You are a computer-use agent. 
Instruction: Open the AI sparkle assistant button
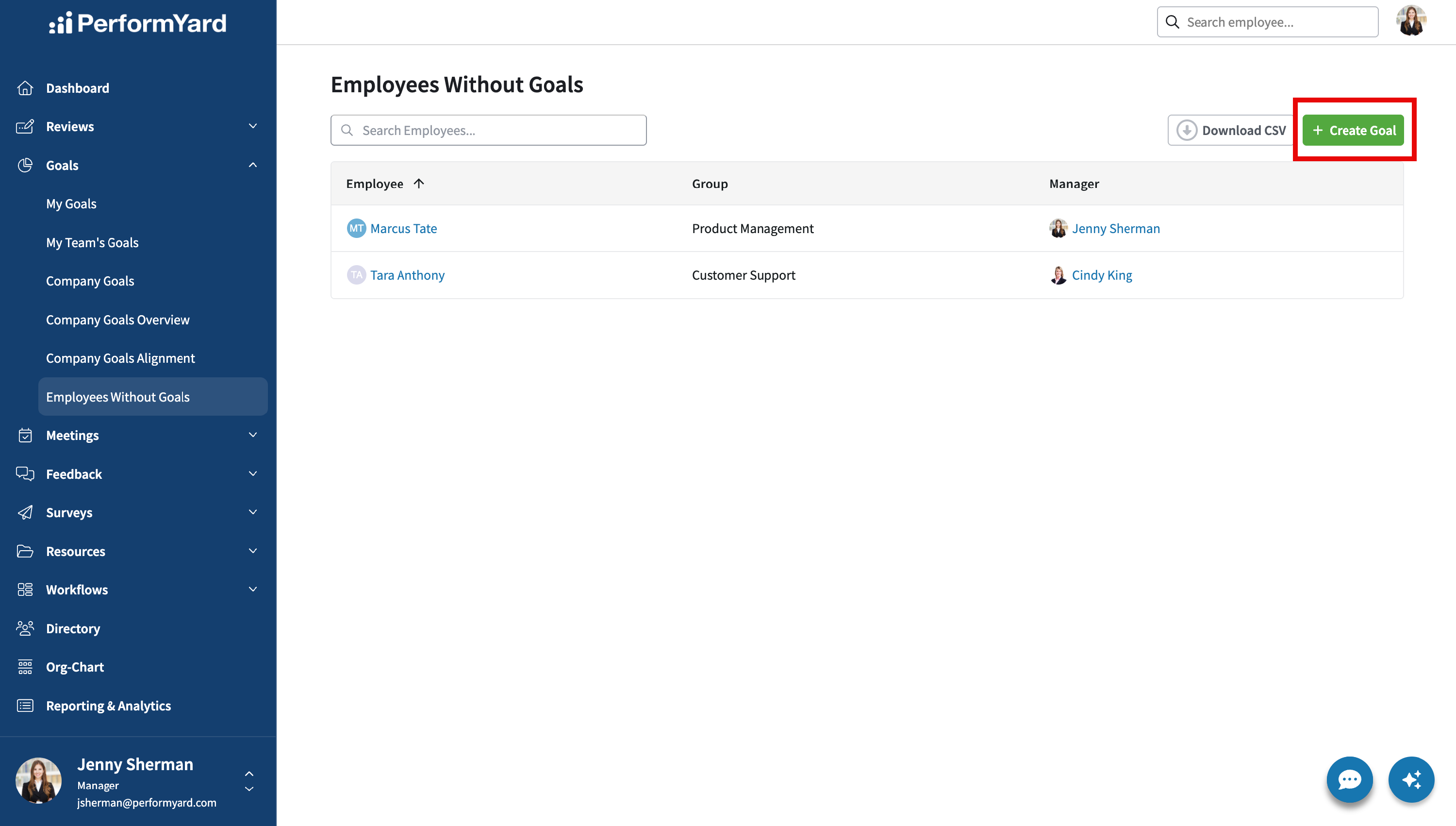[x=1411, y=779]
